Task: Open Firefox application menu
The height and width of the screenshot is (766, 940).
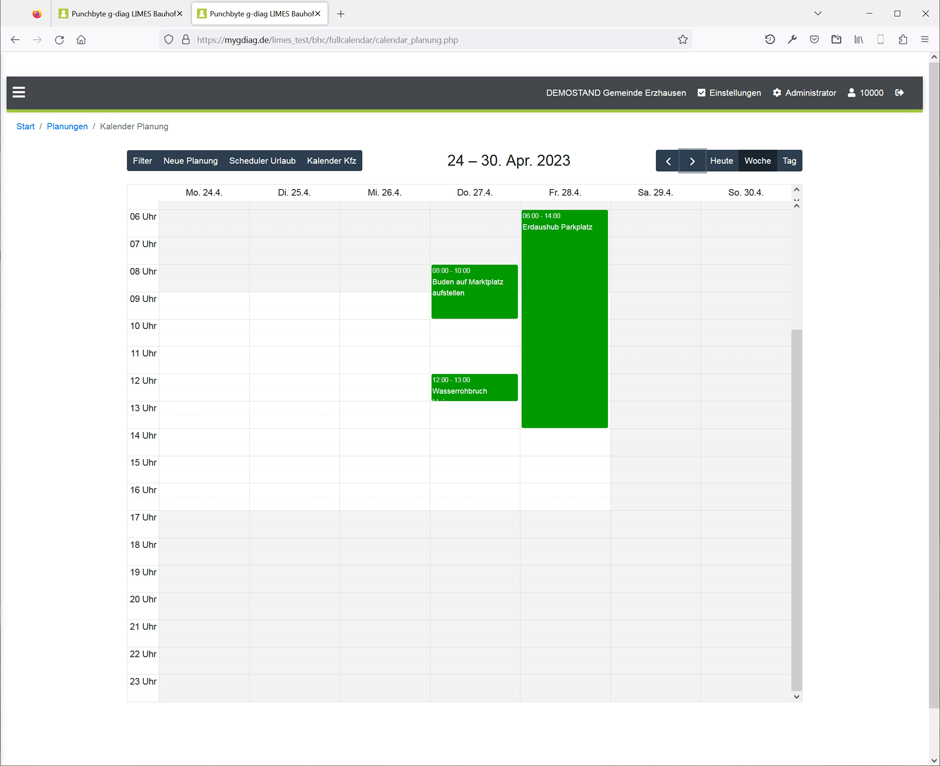Action: [x=925, y=40]
